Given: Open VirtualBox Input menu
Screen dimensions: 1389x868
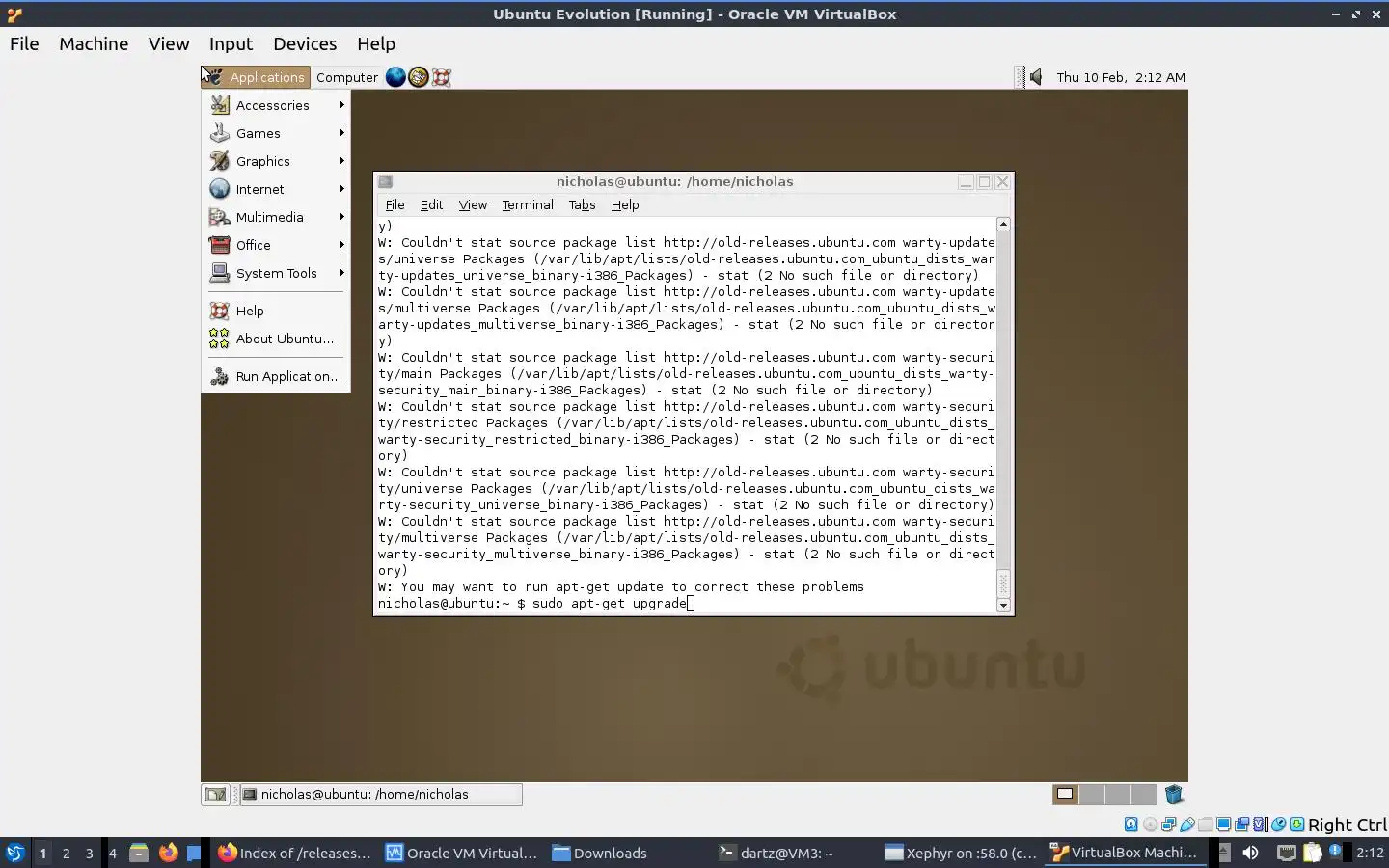Looking at the screenshot, I should [x=231, y=43].
